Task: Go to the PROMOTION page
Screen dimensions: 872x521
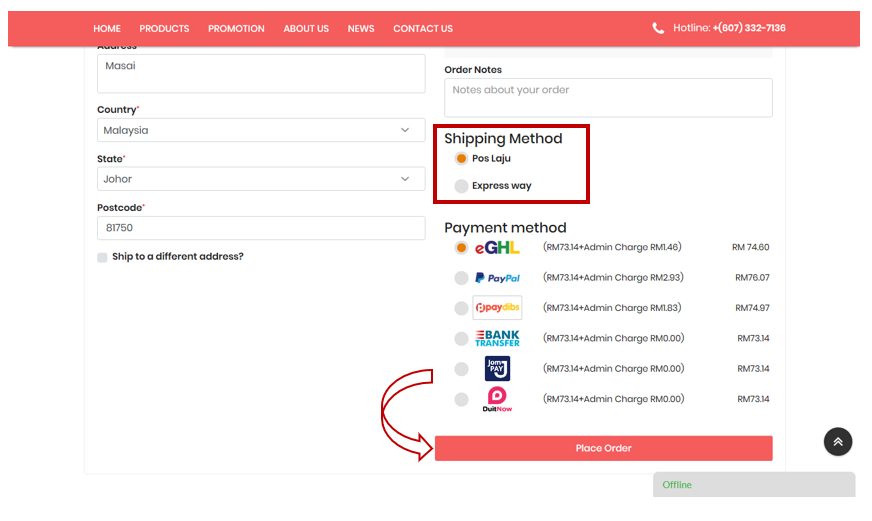Action: 236,28
